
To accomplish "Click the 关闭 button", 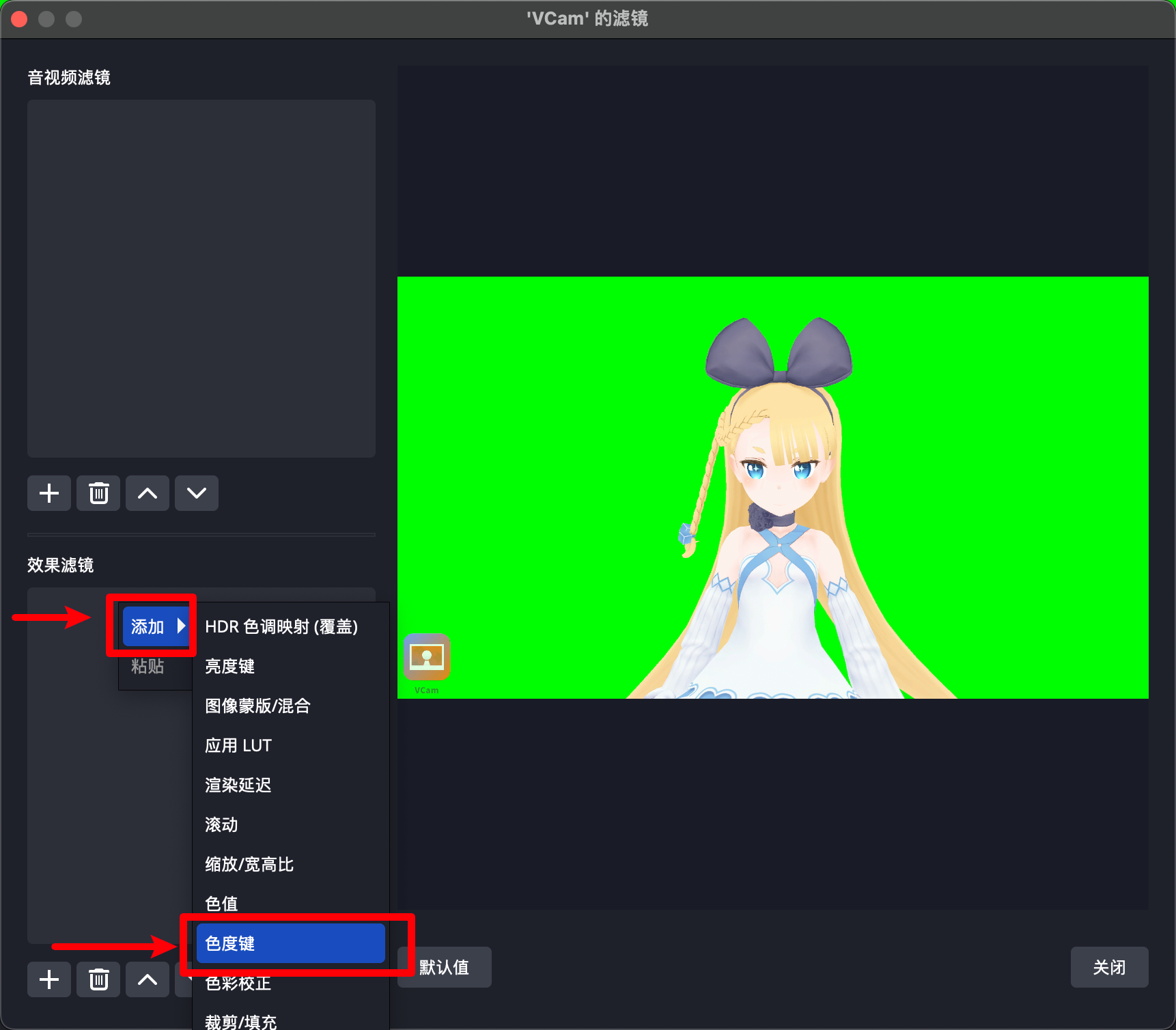I will click(1109, 967).
